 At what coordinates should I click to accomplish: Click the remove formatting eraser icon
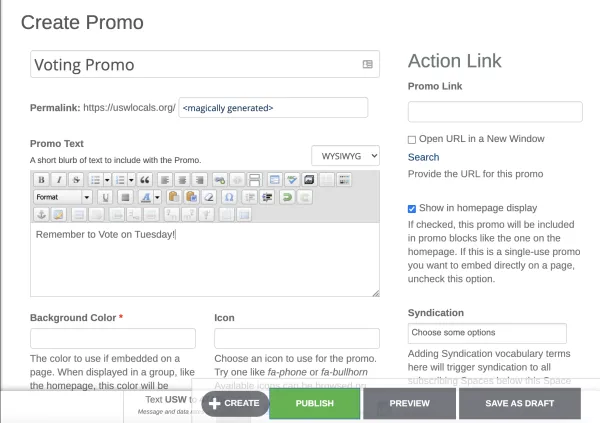click(x=209, y=197)
